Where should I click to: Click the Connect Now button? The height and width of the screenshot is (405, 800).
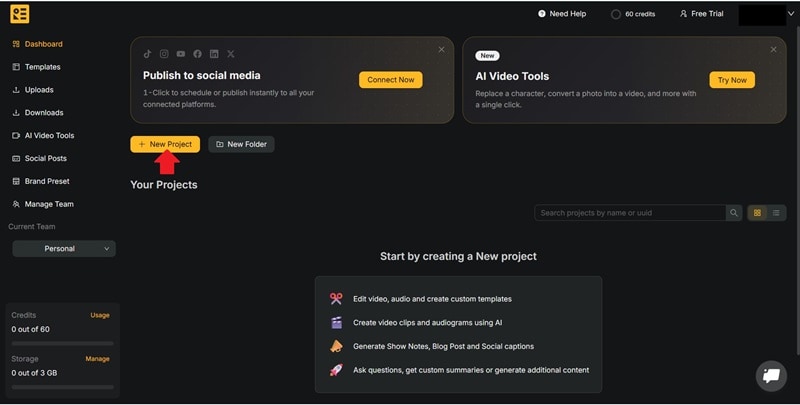point(391,80)
